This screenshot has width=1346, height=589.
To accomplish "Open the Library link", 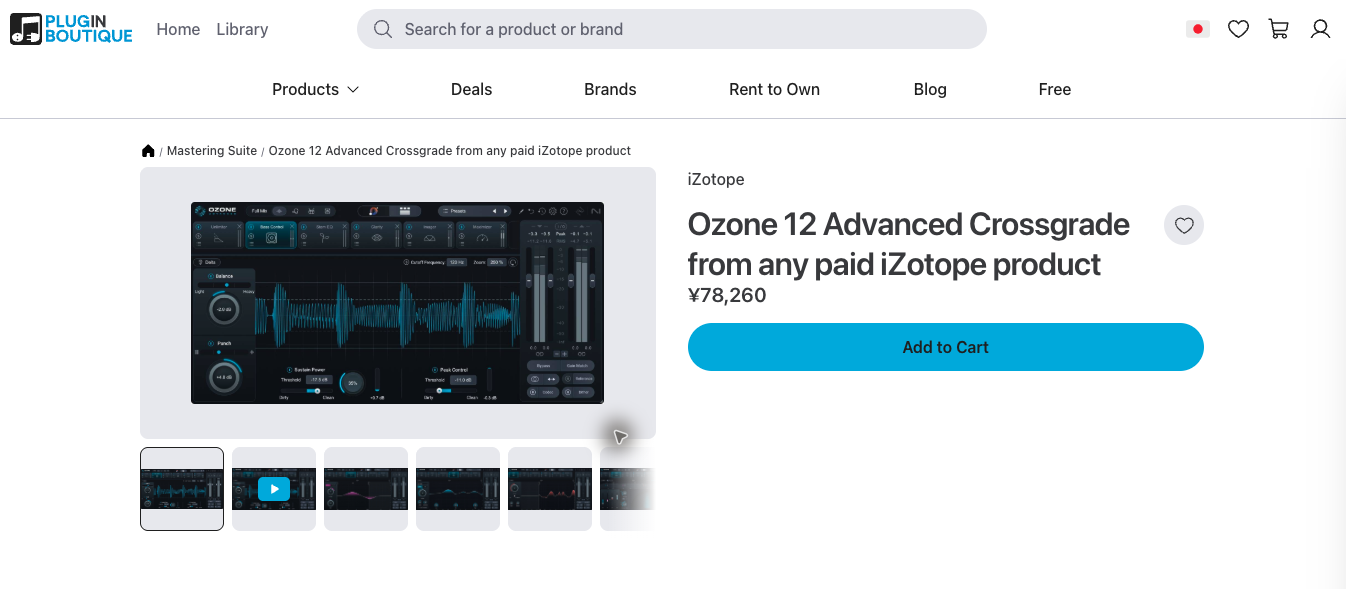I will (x=242, y=29).
